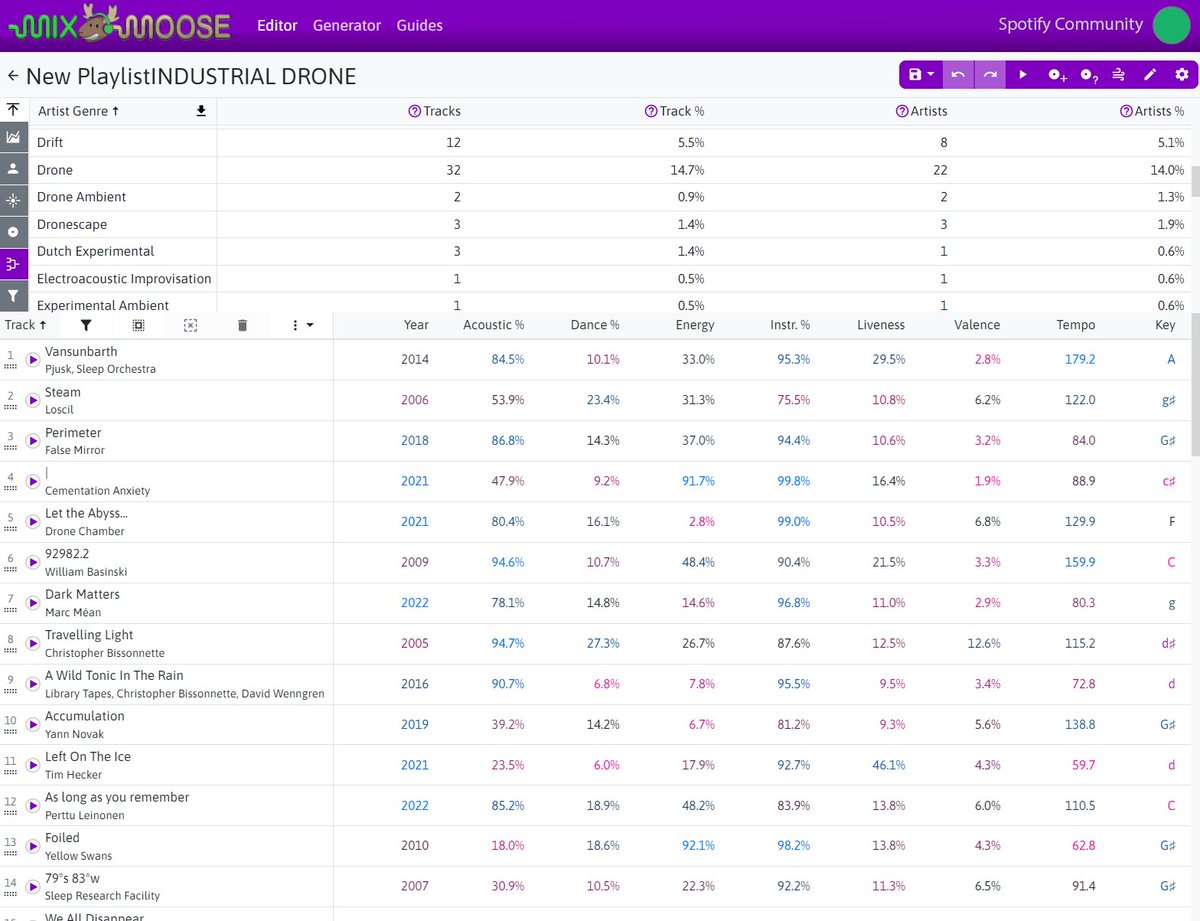Screen dimensions: 1200x921
Task: Open the three-dot track list options dropdown
Action: (x=301, y=325)
